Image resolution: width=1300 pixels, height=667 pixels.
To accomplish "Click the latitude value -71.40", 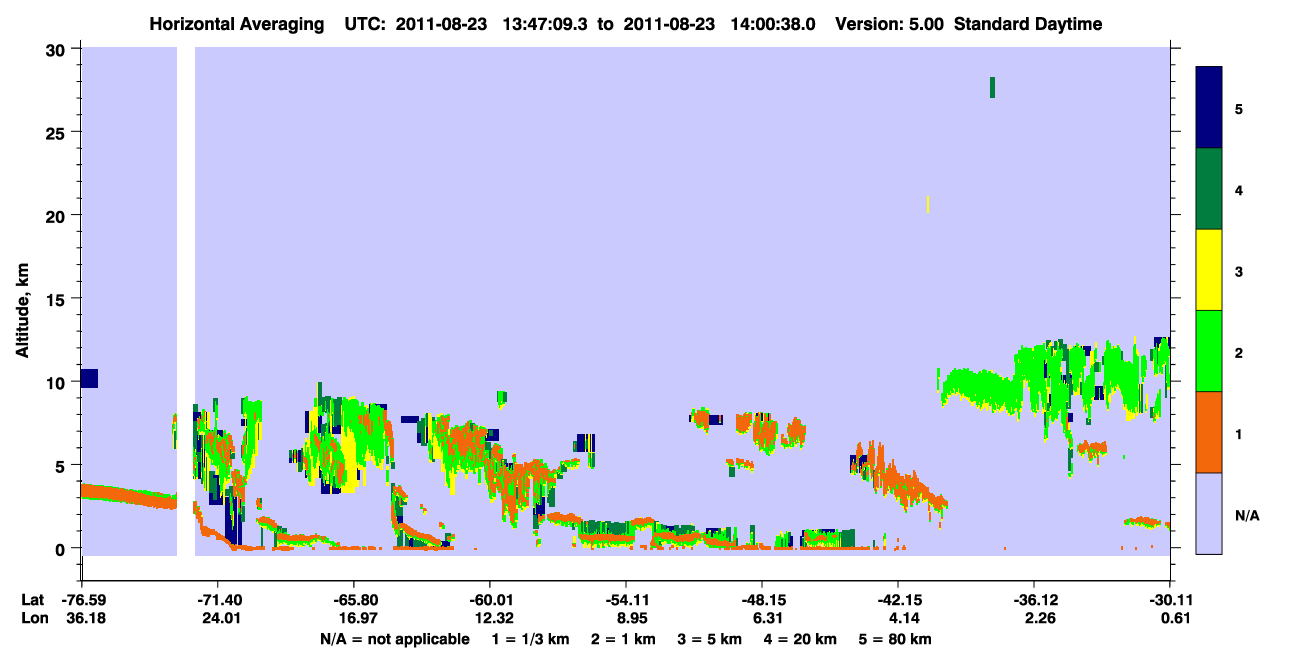I will tap(218, 599).
